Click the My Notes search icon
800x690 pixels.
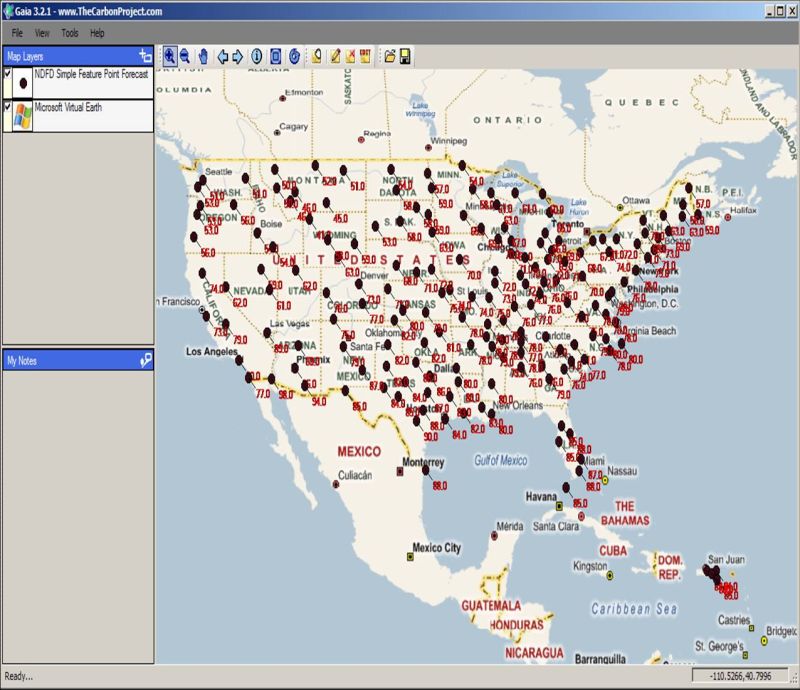click(146, 360)
